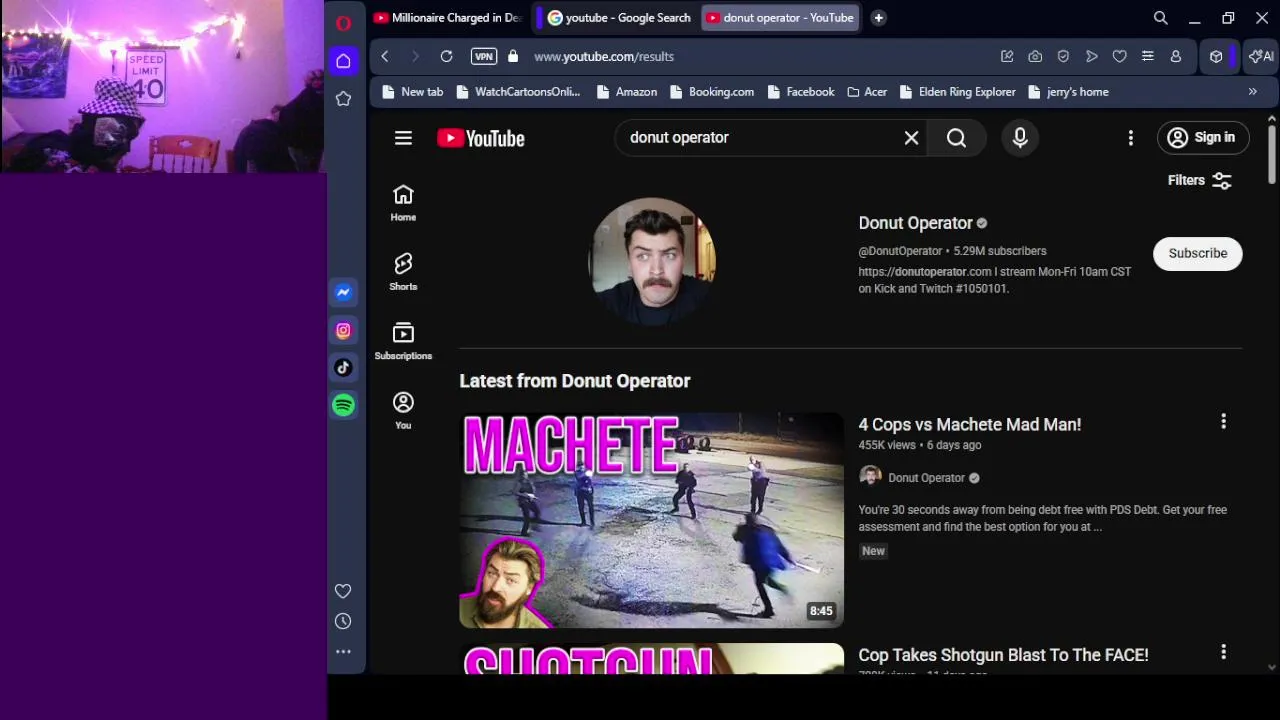Screen dimensions: 1280x720
Task: Open Spotify in the Opera sidebar
Action: [x=343, y=405]
